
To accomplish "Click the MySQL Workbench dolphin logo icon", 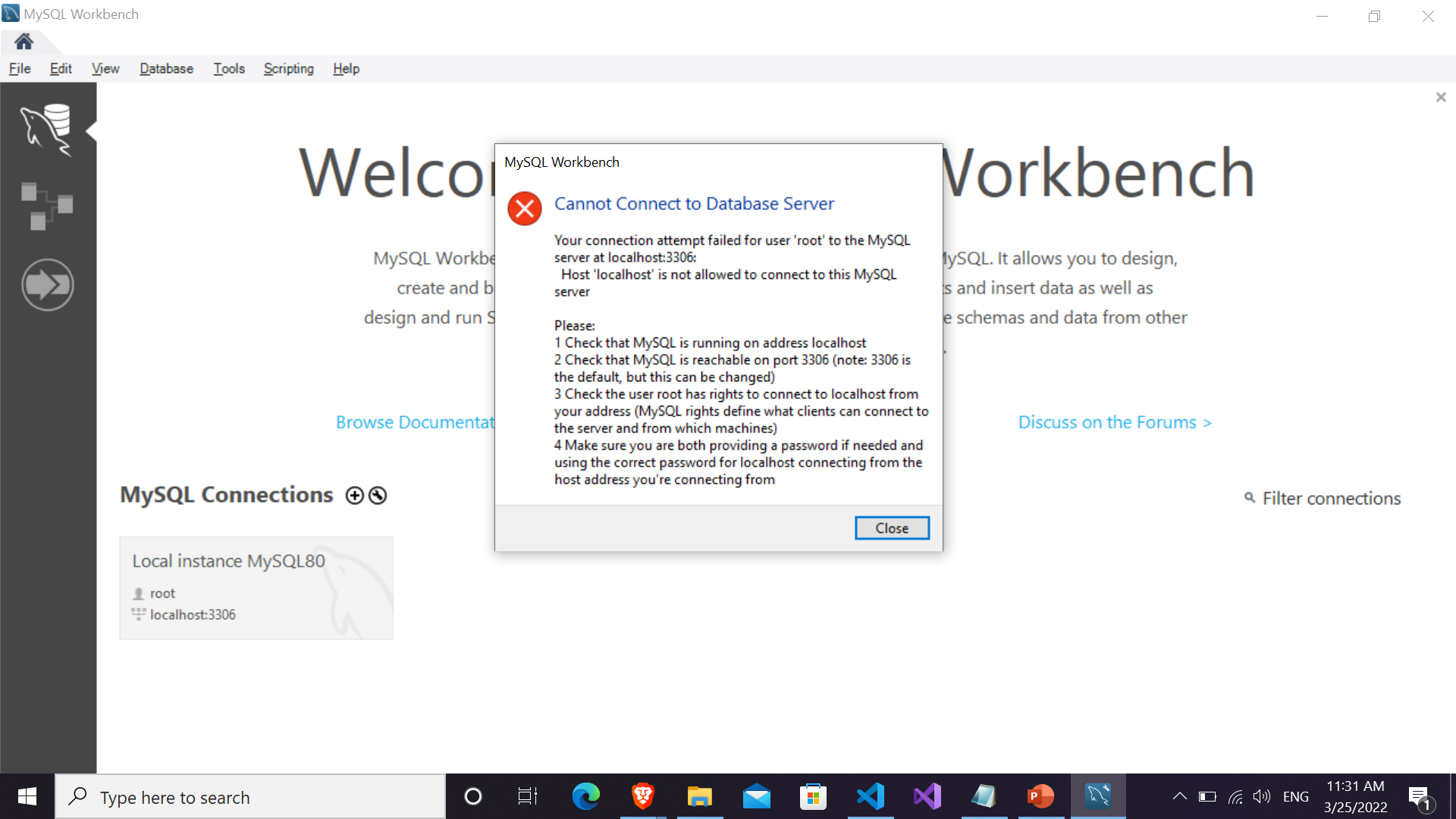I will tap(47, 128).
